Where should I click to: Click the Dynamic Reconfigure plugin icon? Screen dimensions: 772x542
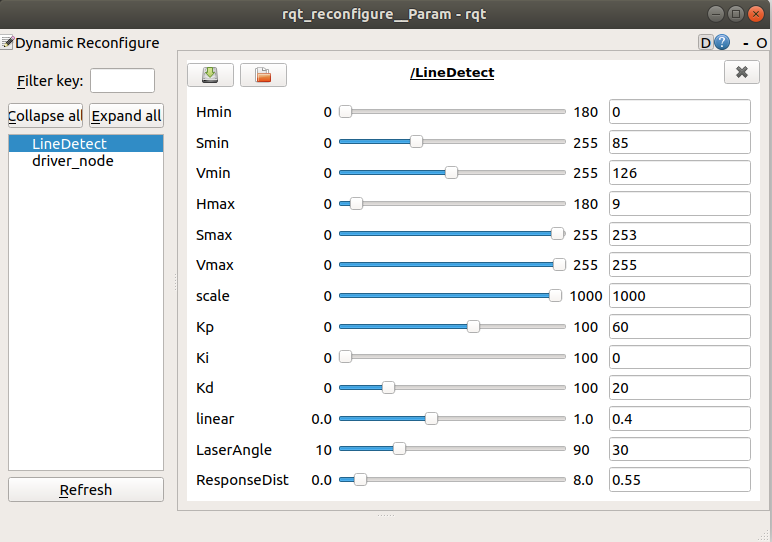pos(7,42)
